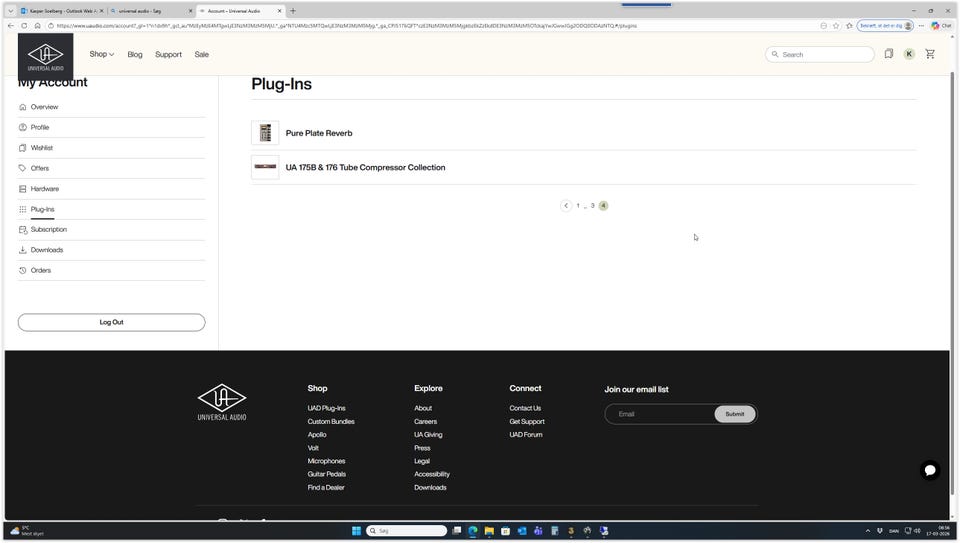Open the Profile section
This screenshot has height=543, width=960.
pyautogui.click(x=40, y=127)
